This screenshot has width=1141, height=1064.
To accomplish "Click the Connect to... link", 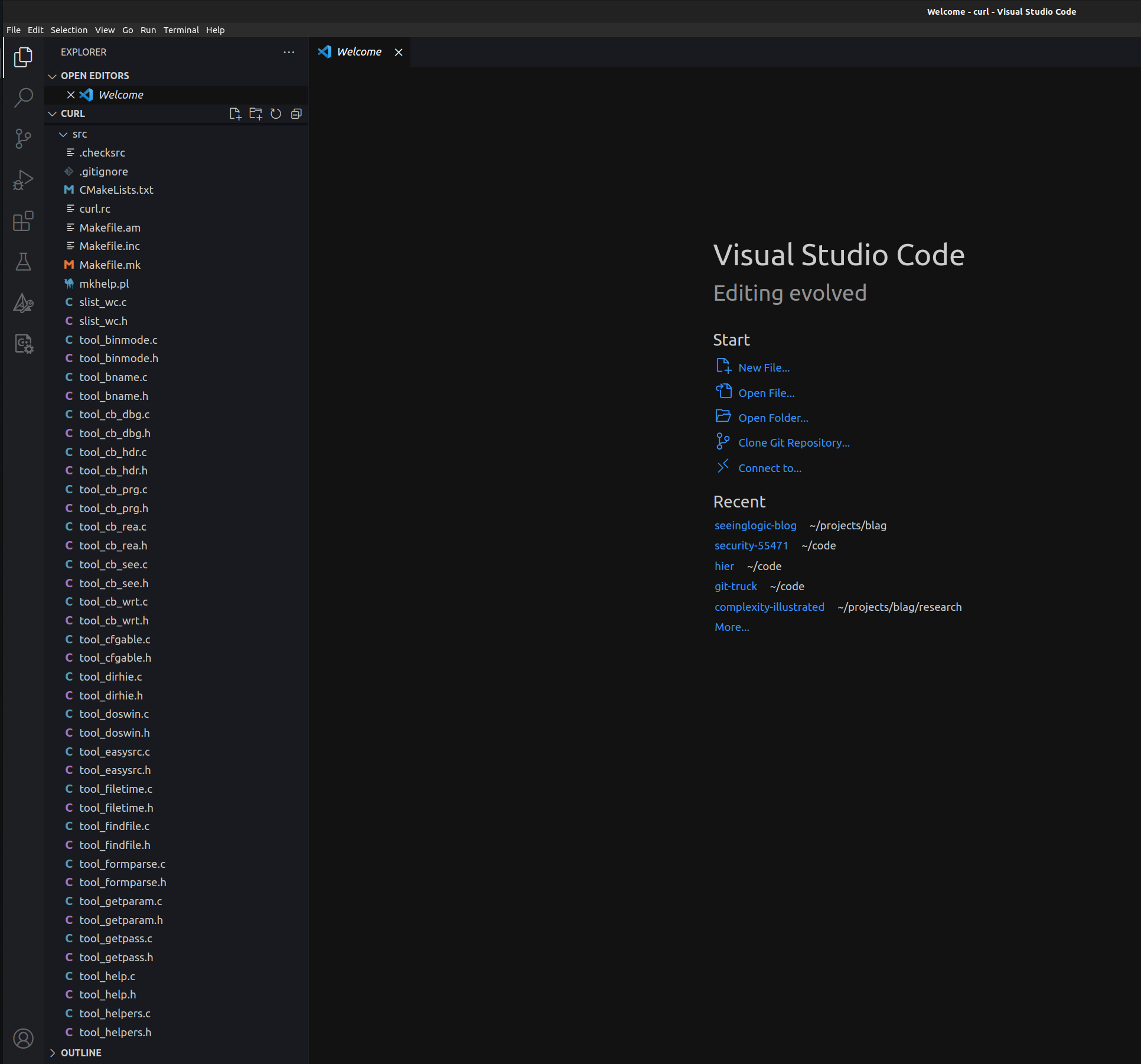I will pyautogui.click(x=770, y=468).
